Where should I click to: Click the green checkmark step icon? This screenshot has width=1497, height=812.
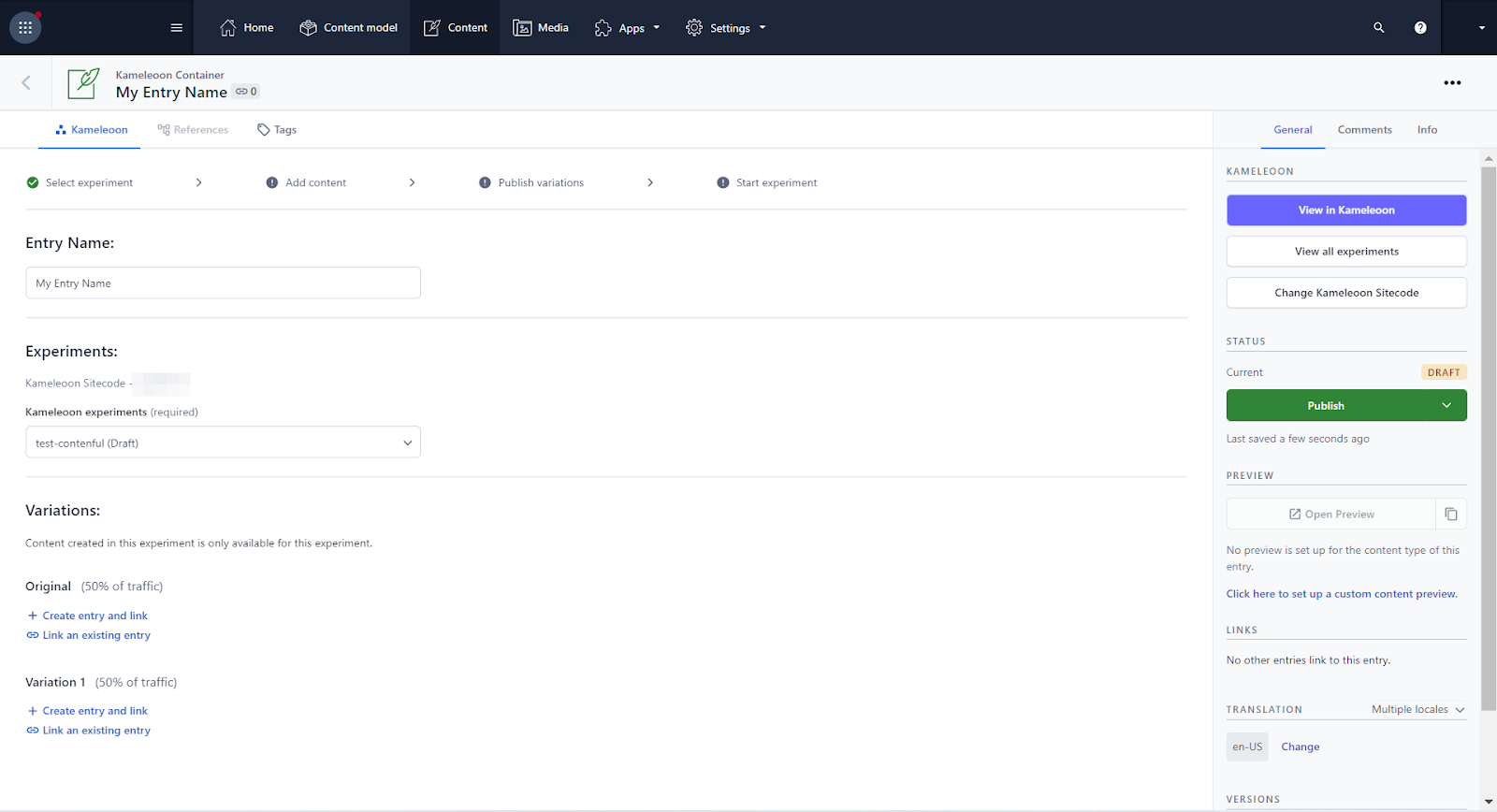(x=33, y=183)
